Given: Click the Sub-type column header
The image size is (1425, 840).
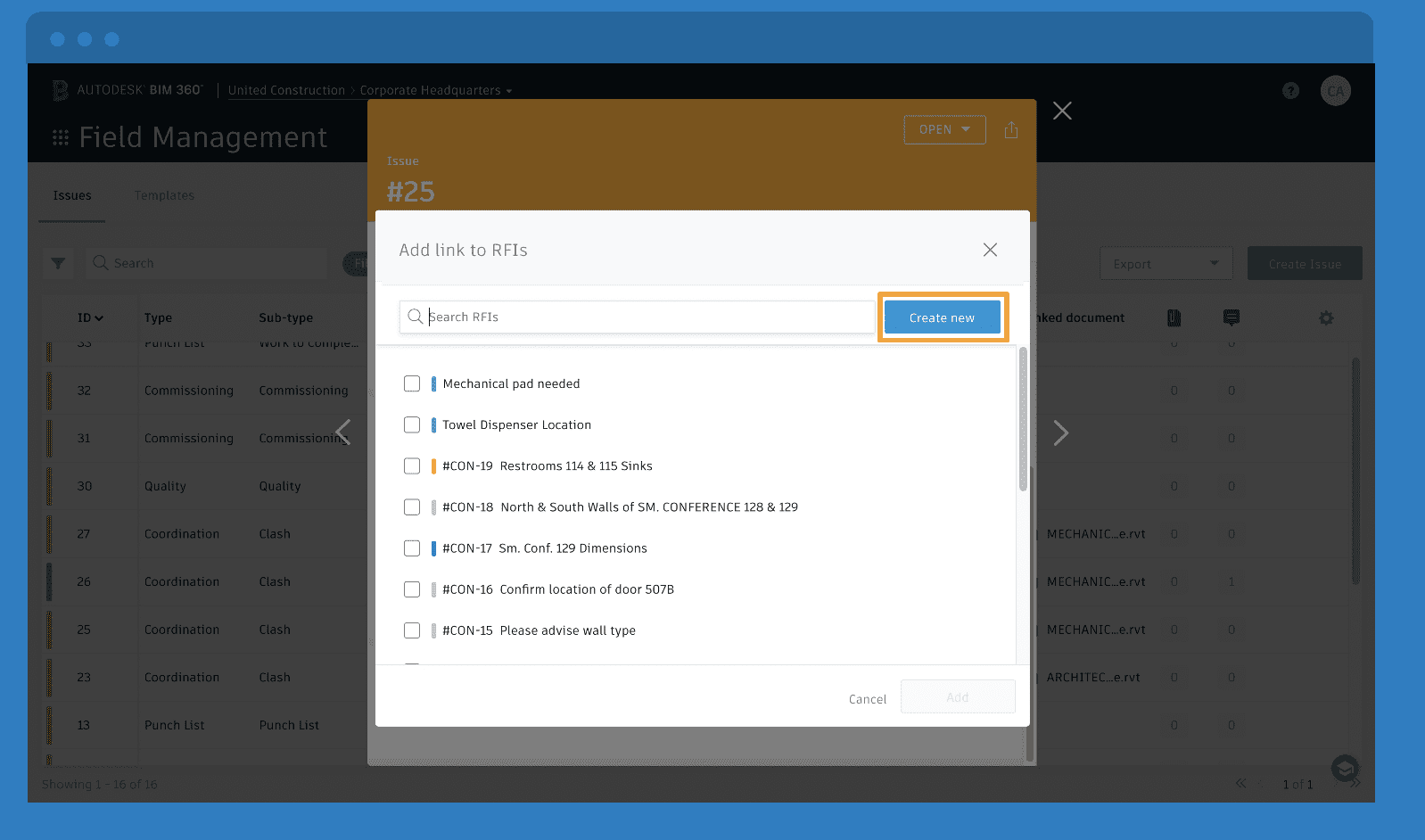Looking at the screenshot, I should 285,317.
